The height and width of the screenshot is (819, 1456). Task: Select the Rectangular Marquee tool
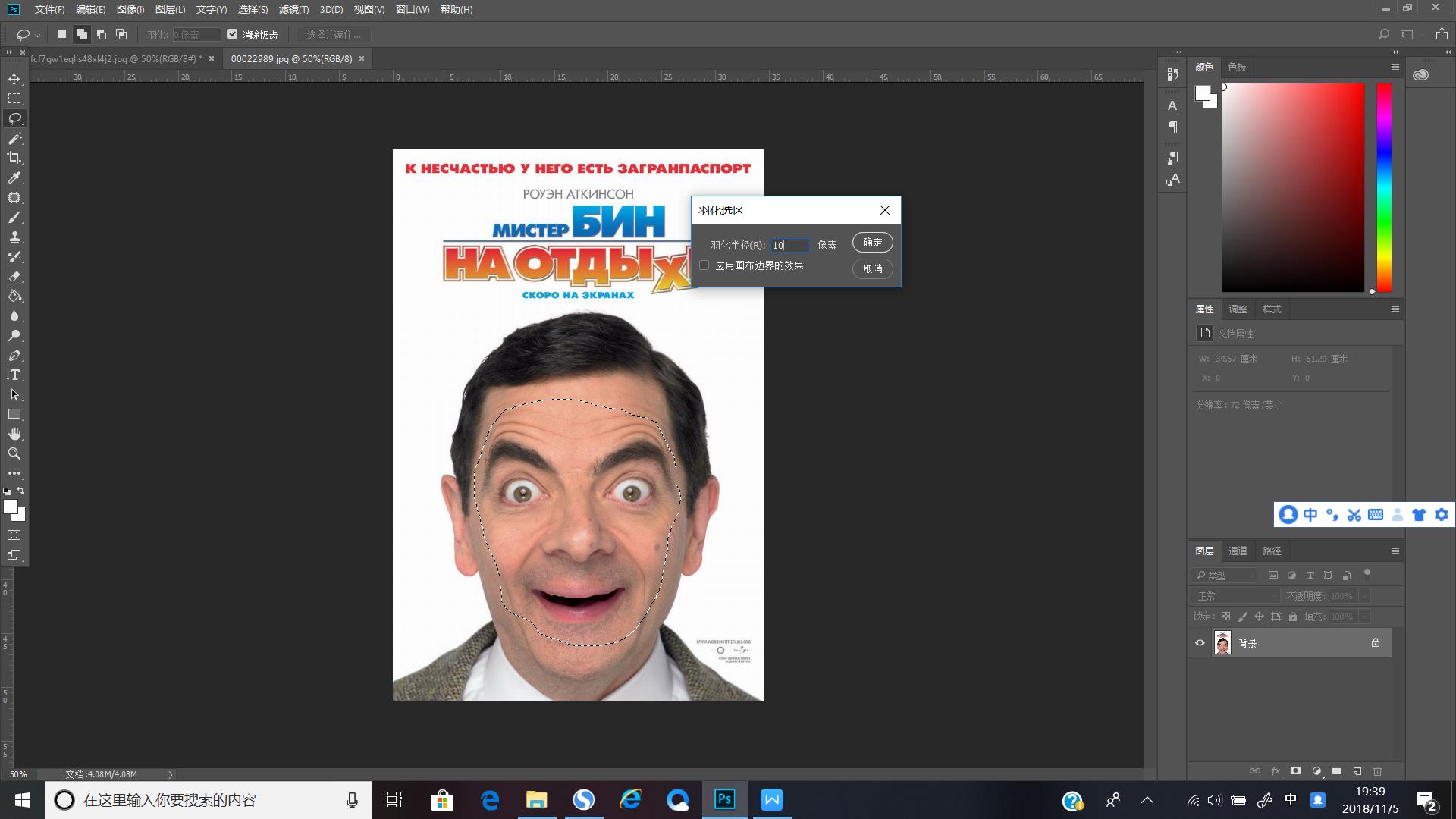(14, 99)
